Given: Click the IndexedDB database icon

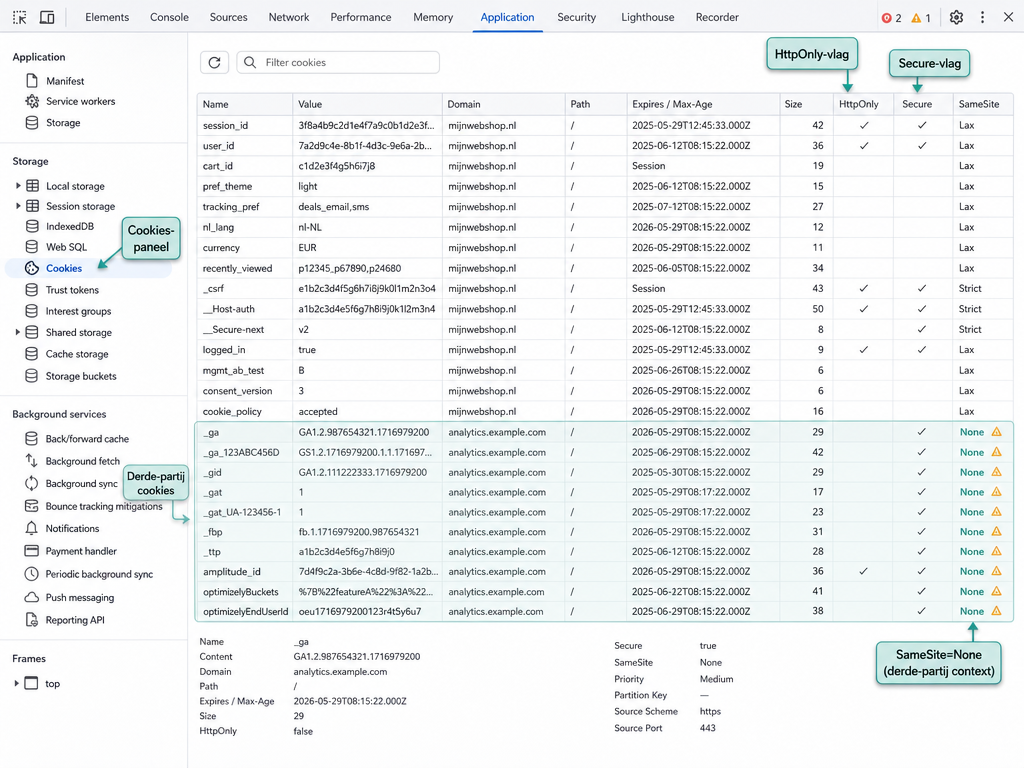Looking at the screenshot, I should [x=32, y=227].
